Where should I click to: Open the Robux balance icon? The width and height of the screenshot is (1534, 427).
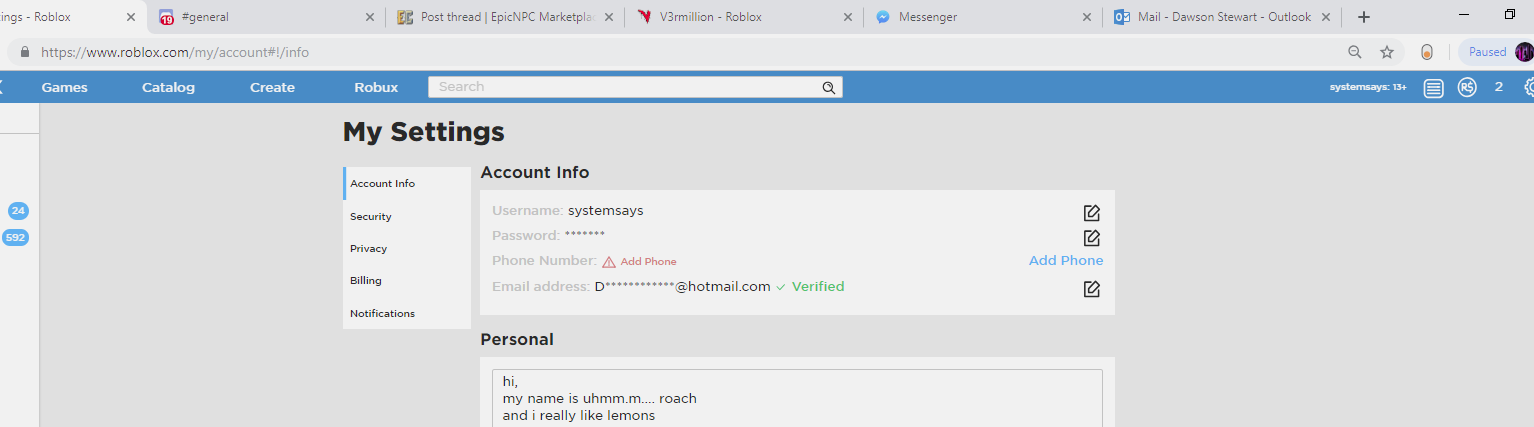point(1467,88)
